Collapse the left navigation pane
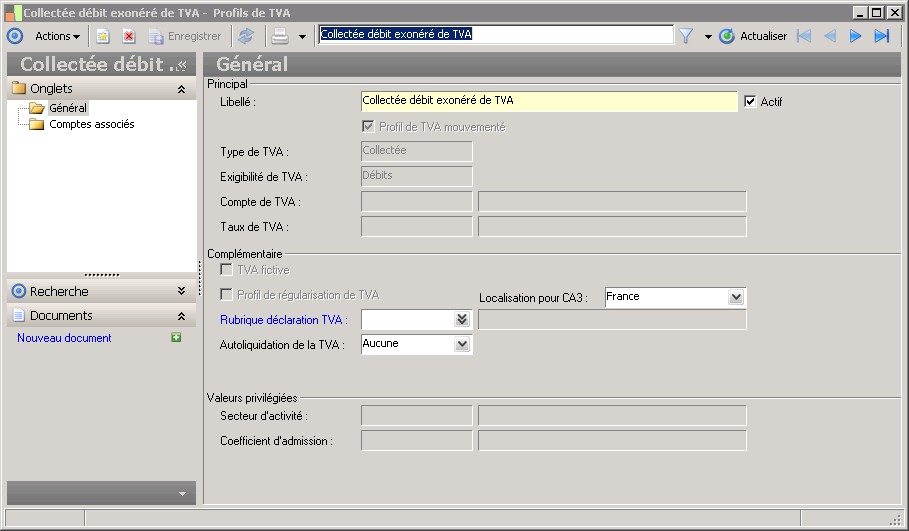The height and width of the screenshot is (531, 909). pos(182,65)
